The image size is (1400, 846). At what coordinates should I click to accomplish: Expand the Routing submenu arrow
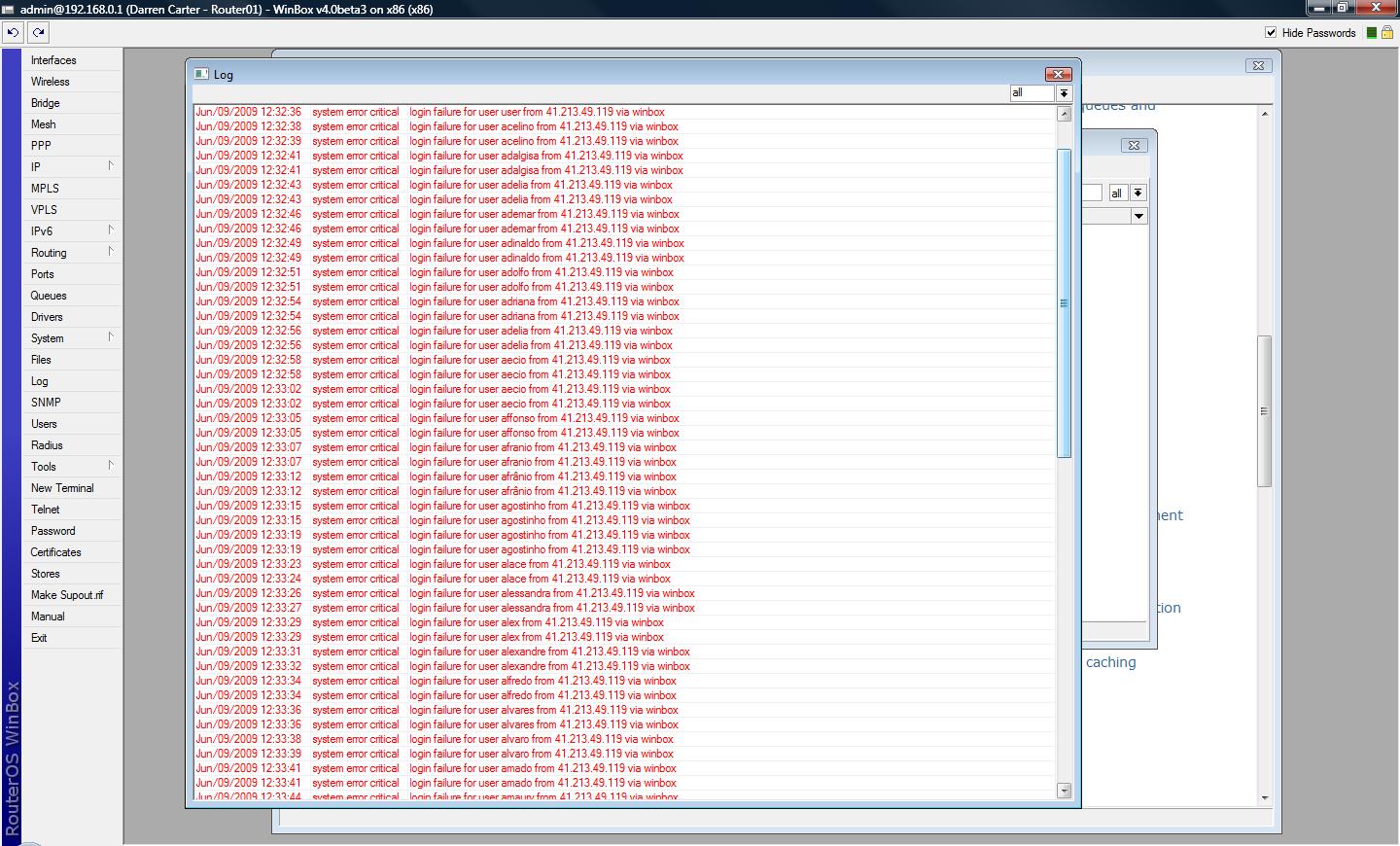[111, 252]
